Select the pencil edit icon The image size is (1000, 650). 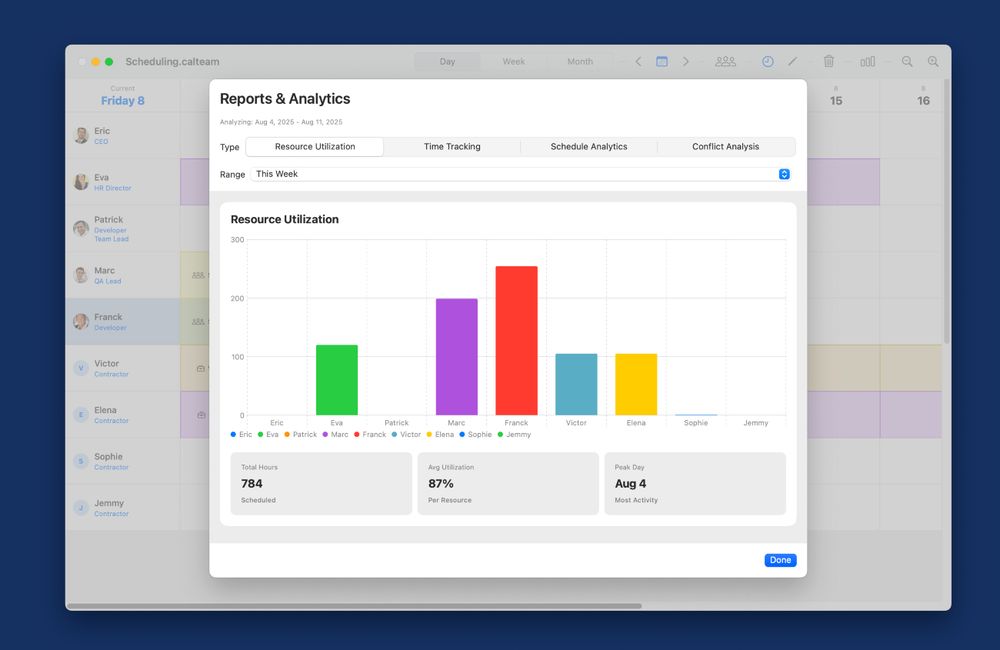click(x=793, y=62)
